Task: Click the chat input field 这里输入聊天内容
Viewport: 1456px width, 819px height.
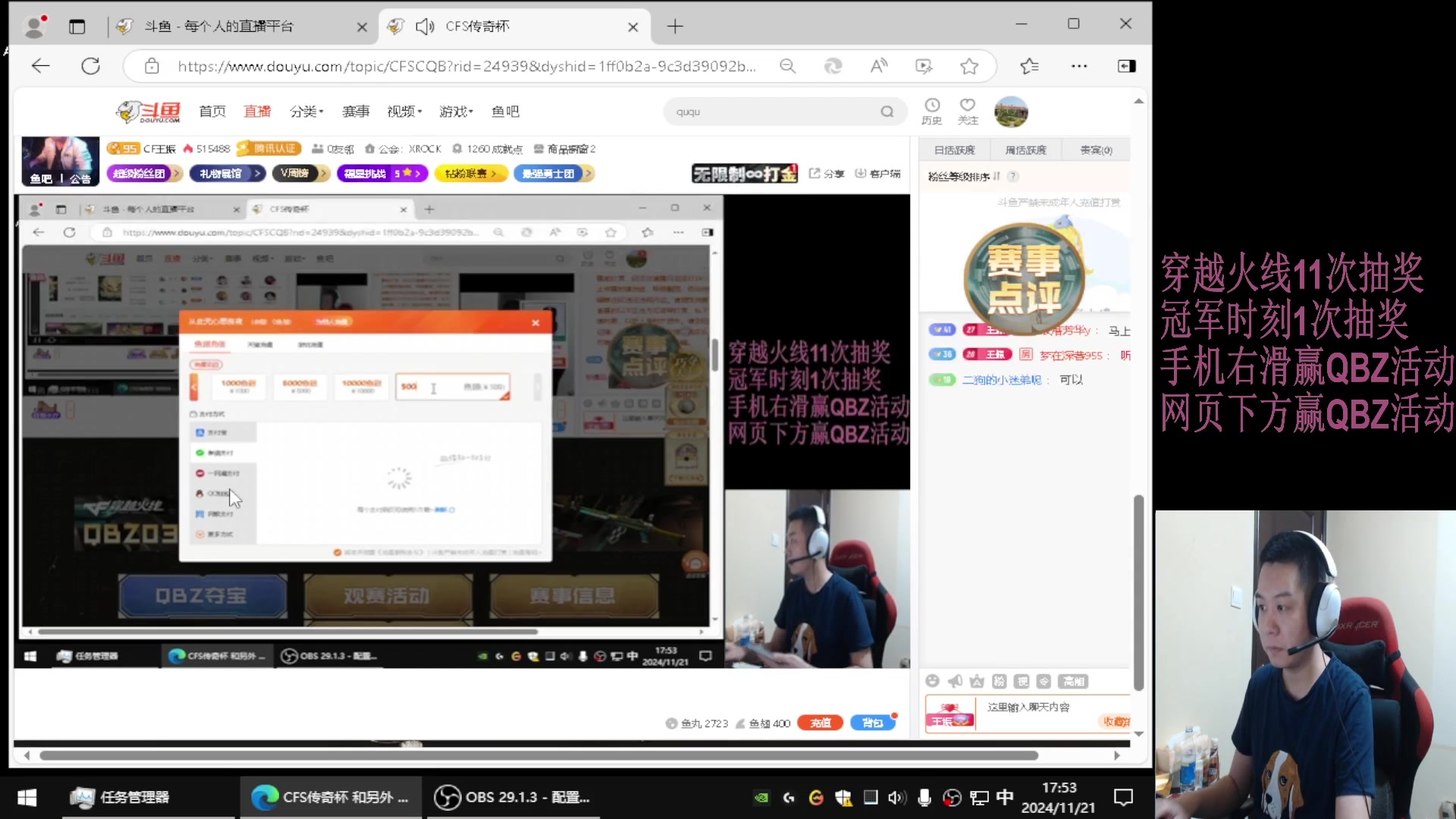Action: click(x=1037, y=708)
